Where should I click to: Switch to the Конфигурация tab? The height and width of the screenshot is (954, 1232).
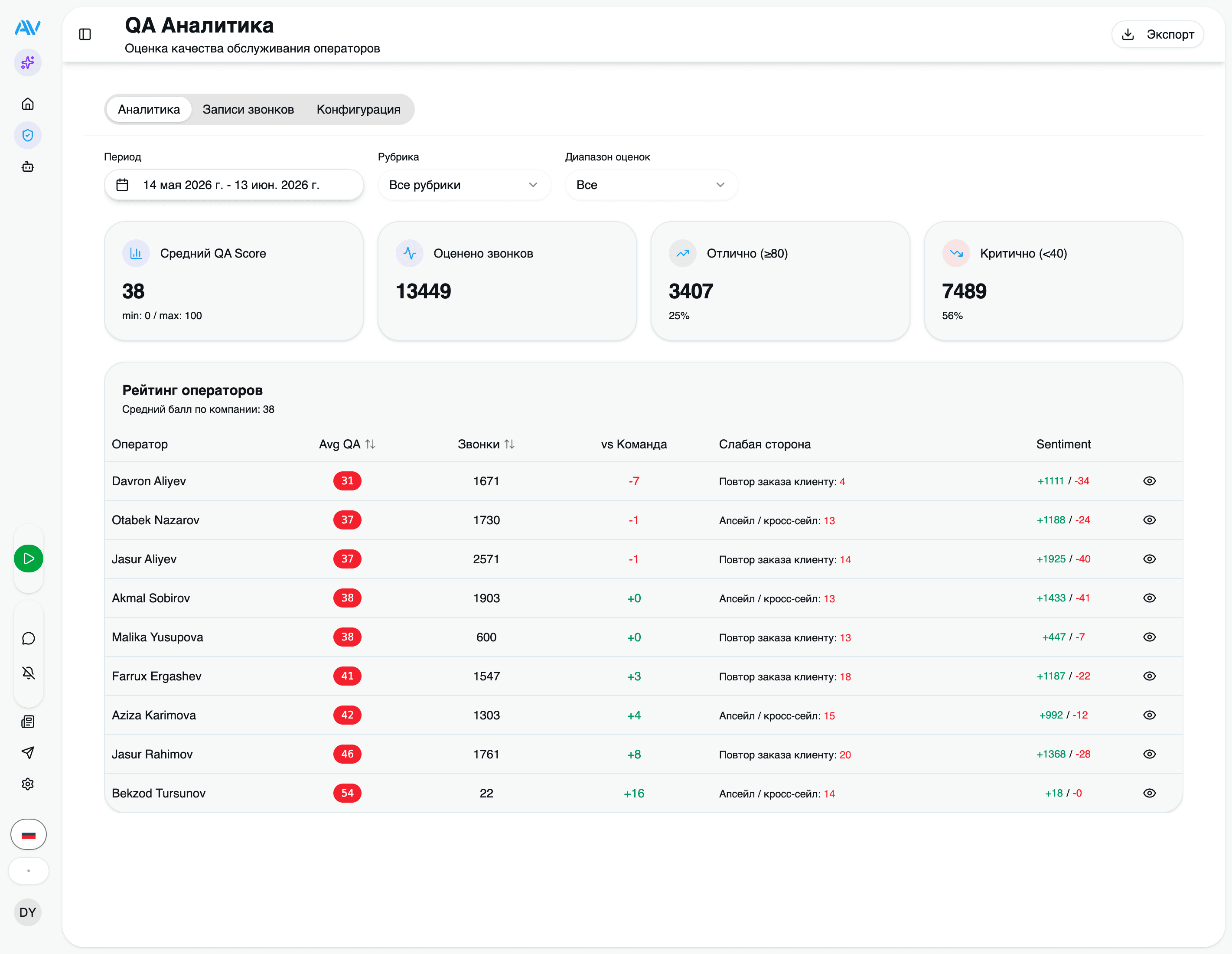tap(359, 109)
